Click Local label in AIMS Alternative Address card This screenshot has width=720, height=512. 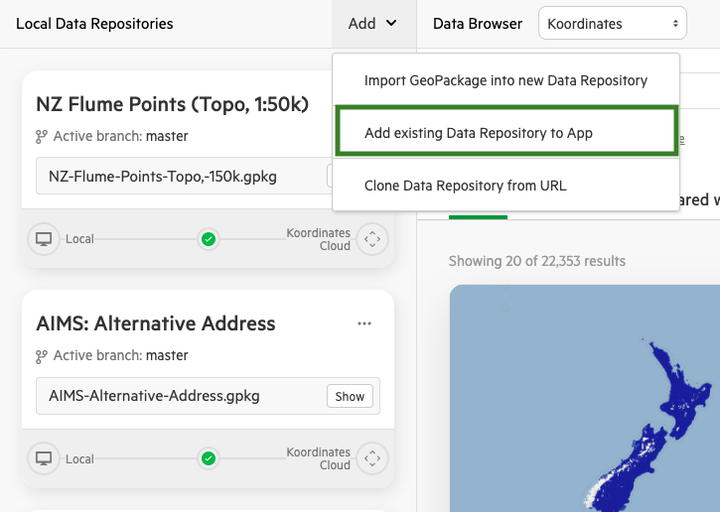pos(79,459)
